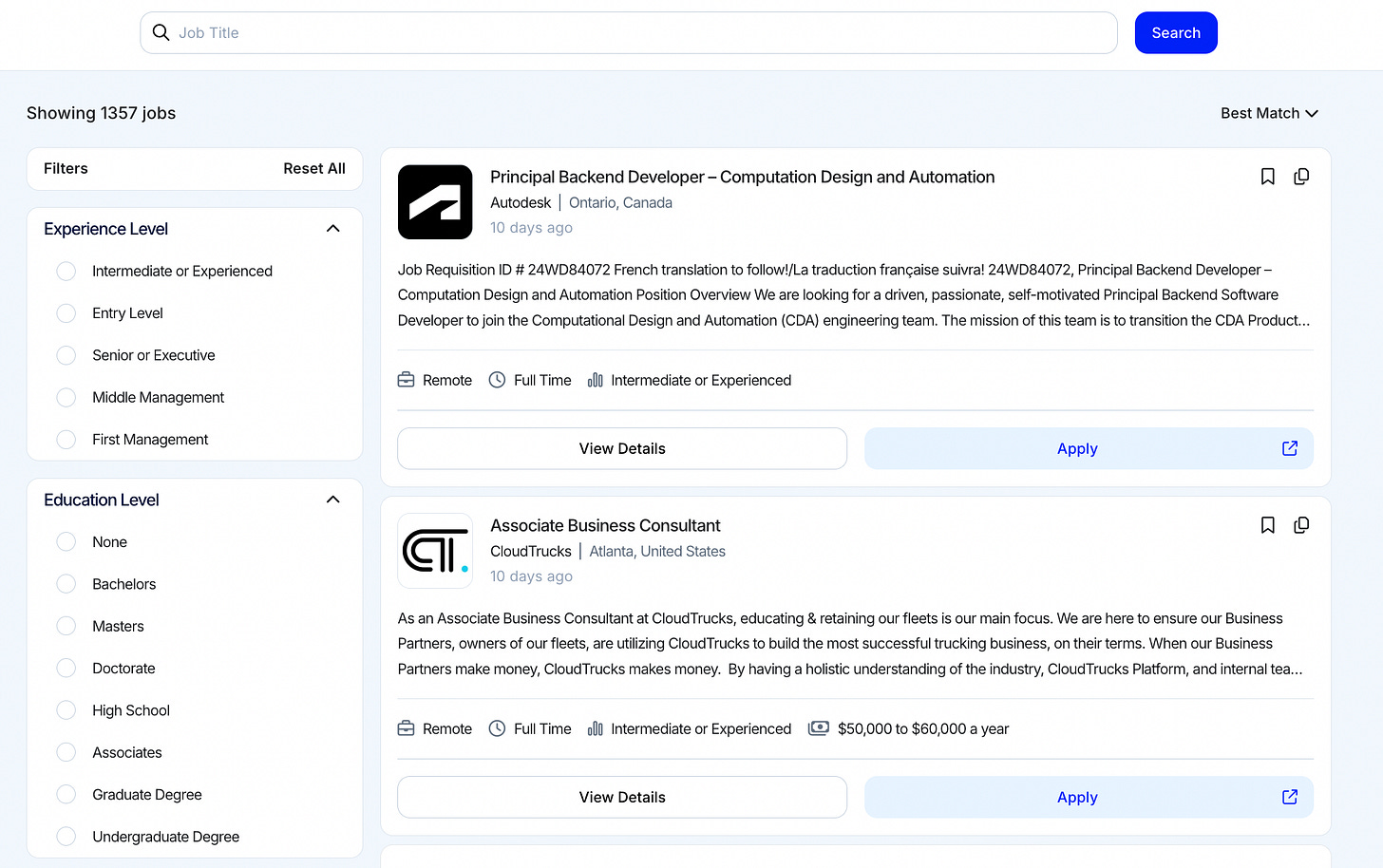Click the search magnifier icon
This screenshot has width=1383, height=868.
click(161, 32)
